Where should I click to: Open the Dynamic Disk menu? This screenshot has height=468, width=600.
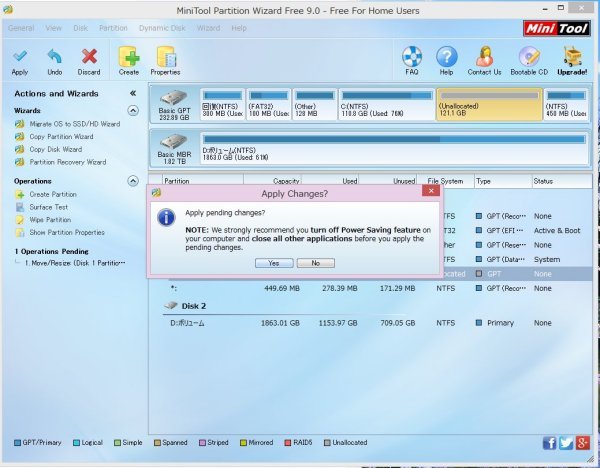tap(162, 28)
